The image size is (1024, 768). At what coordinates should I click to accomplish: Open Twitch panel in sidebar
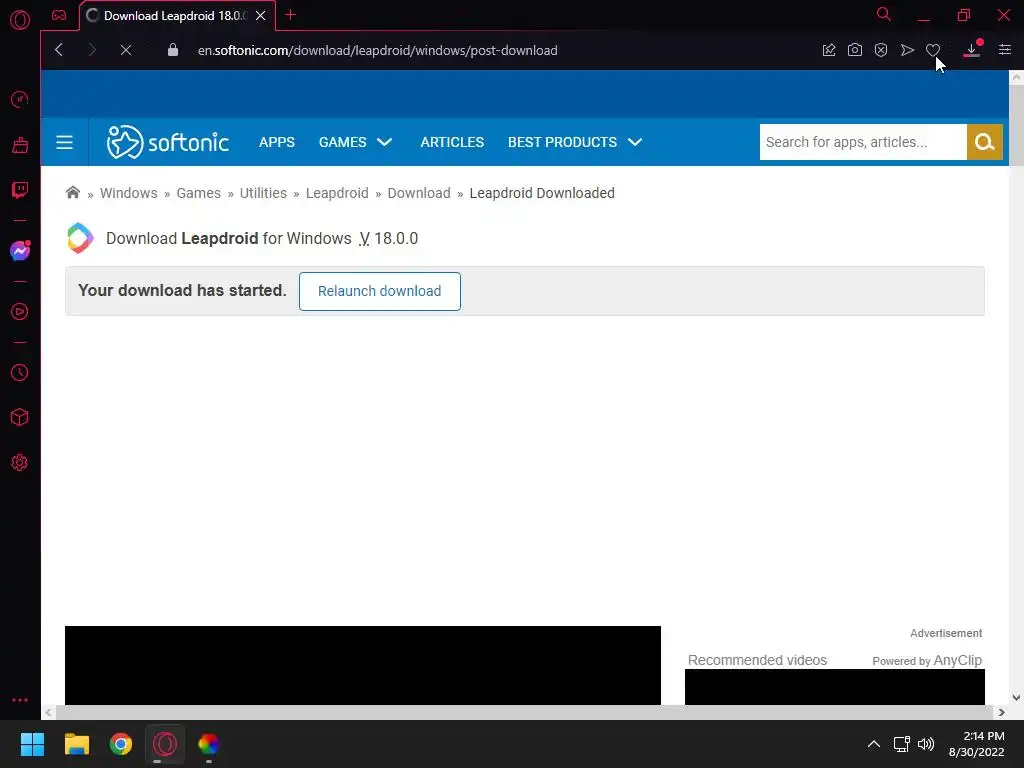20,190
